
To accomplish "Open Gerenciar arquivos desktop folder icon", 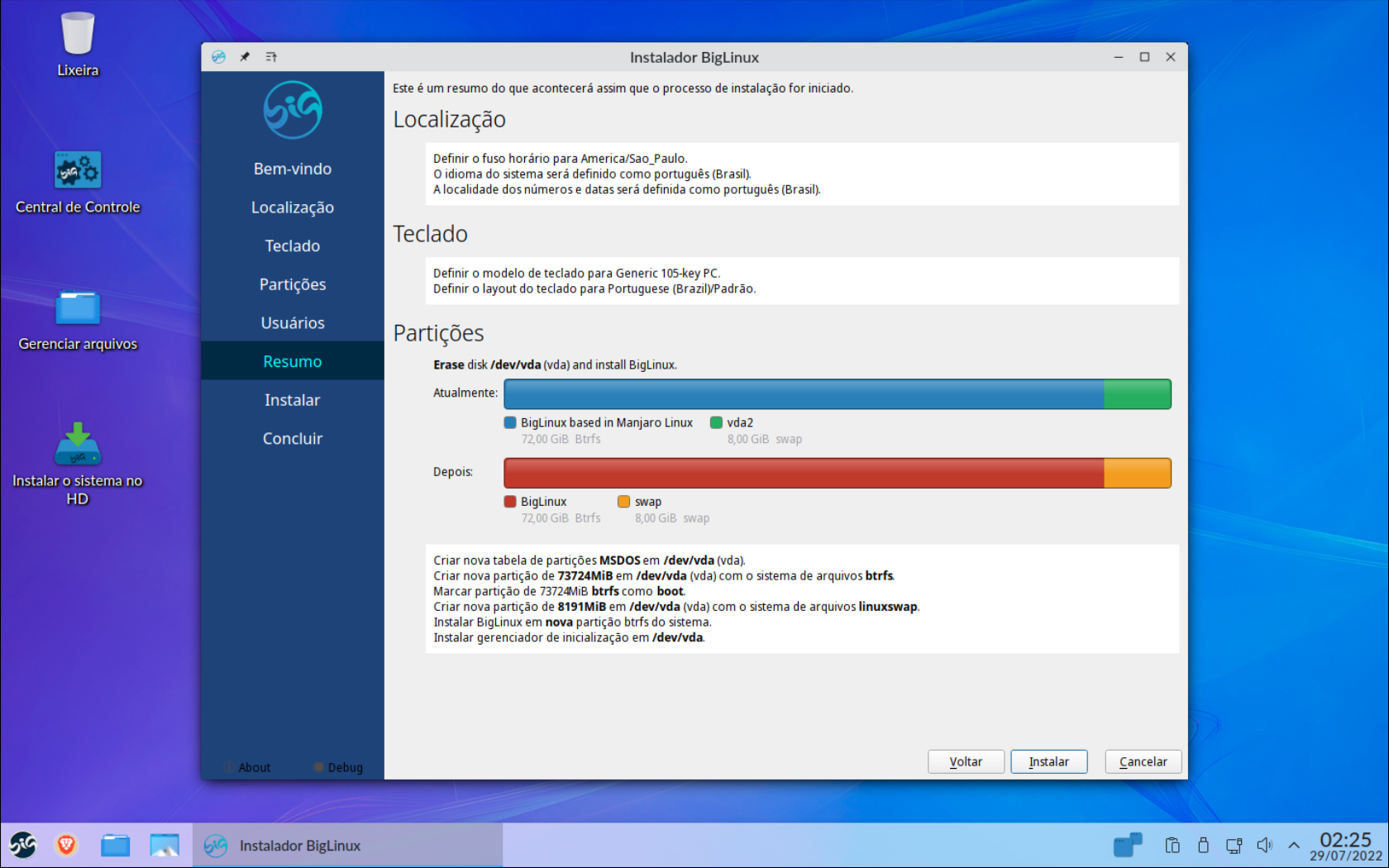I will 78,308.
